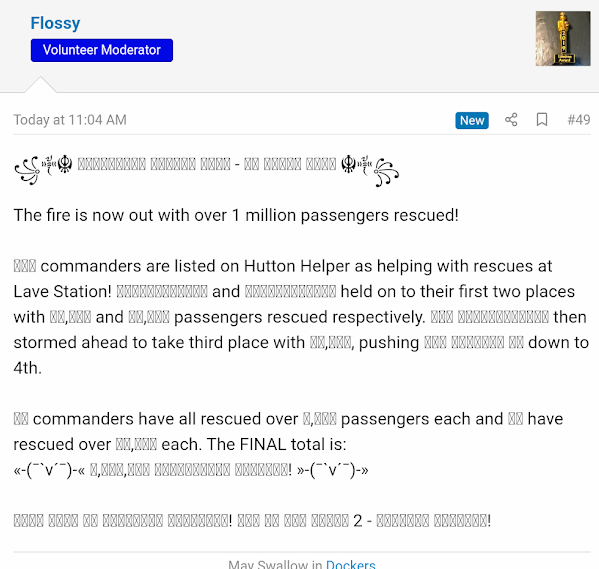
Task: Share this post via the share icon
Action: point(511,120)
